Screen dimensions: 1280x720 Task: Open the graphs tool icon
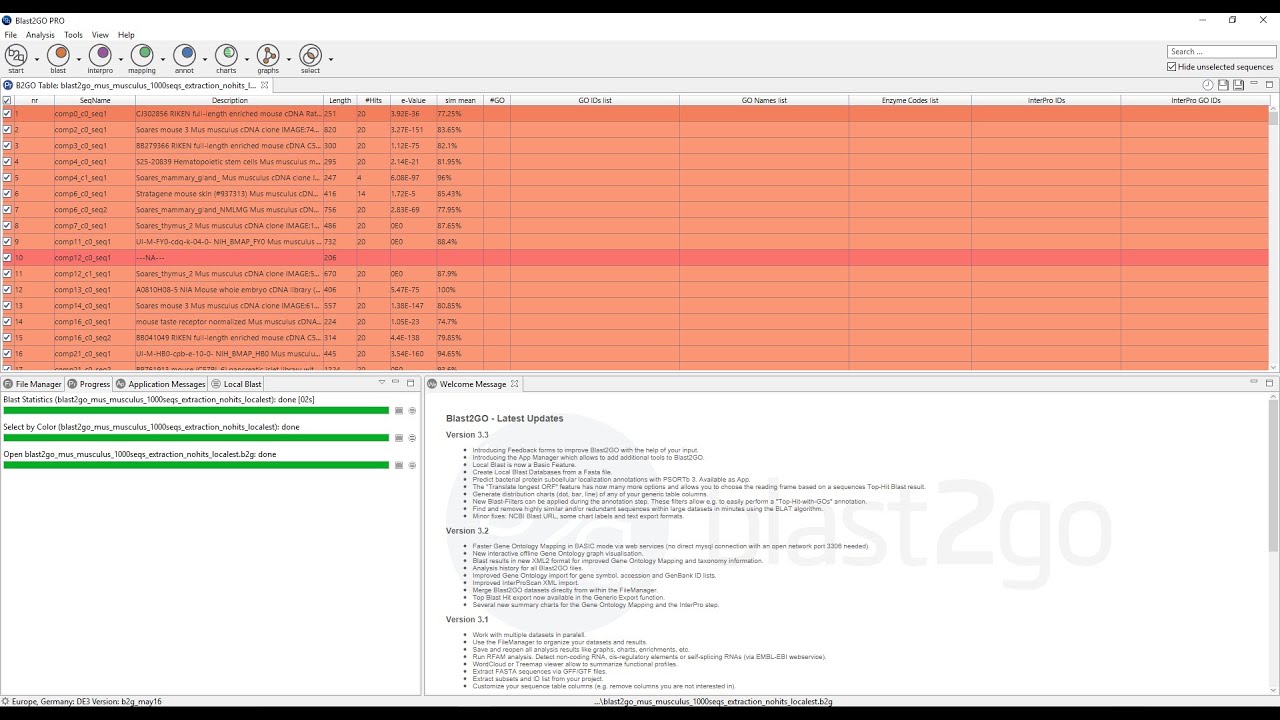click(x=268, y=54)
